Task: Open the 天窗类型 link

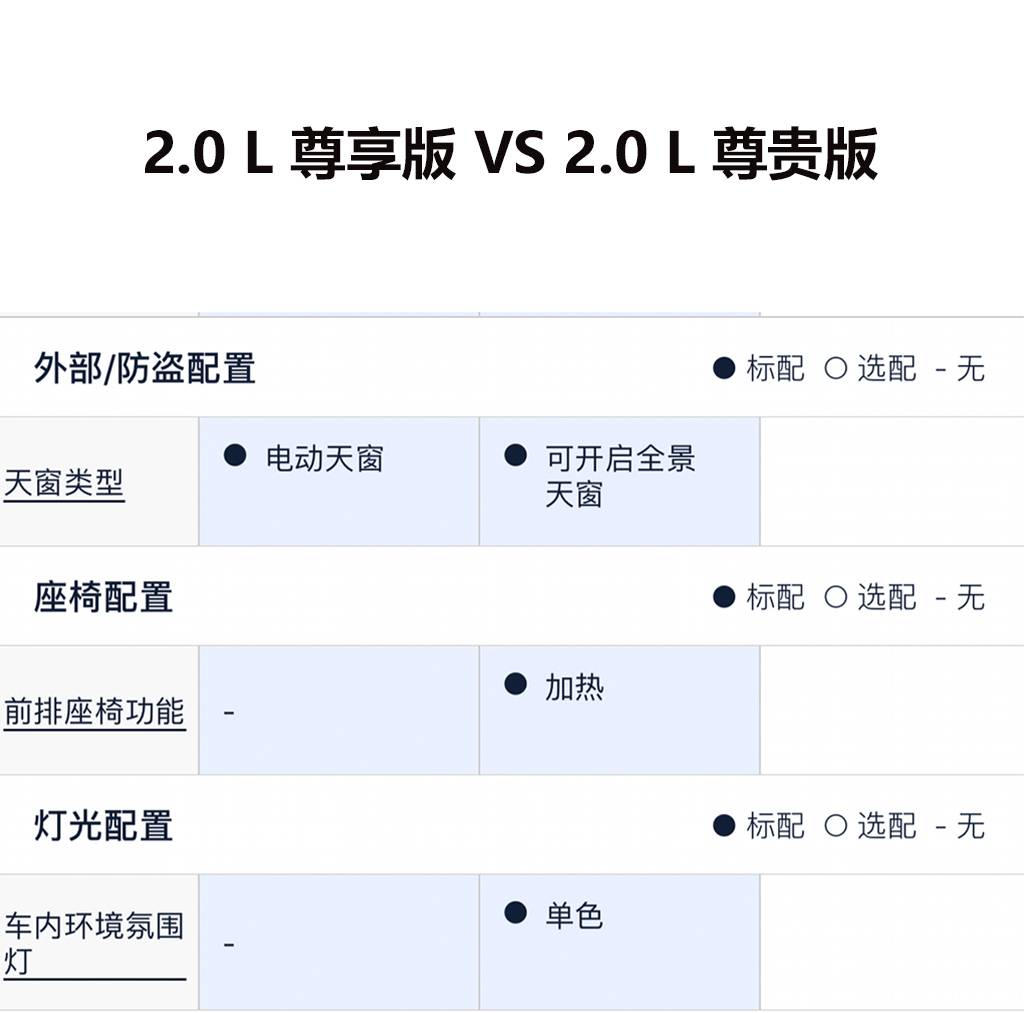Action: (x=64, y=484)
